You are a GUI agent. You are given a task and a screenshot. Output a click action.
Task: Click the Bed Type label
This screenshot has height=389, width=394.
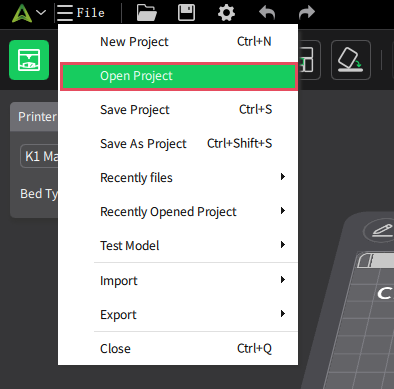point(39,194)
